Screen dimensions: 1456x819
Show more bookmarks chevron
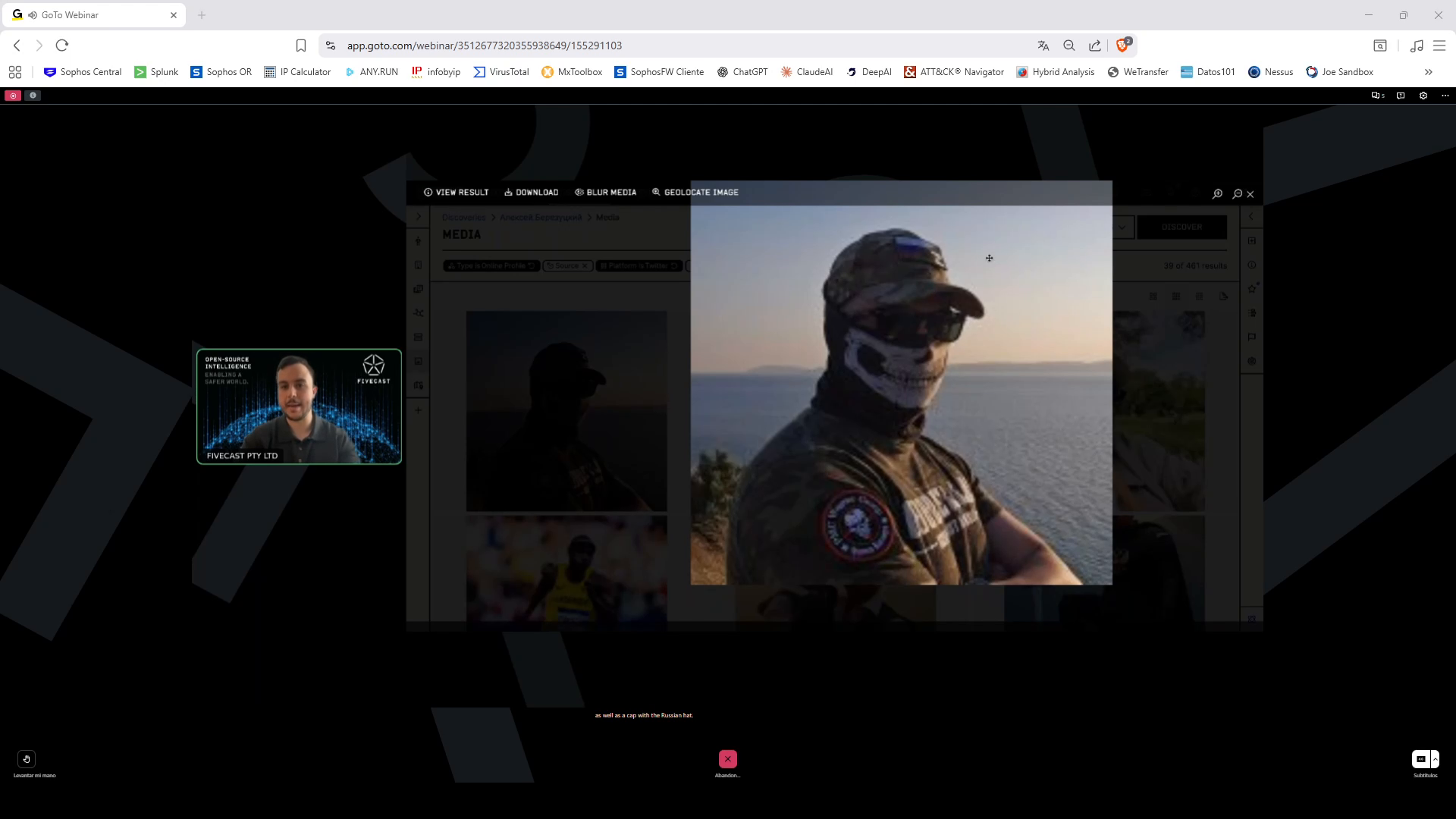[x=1429, y=72]
